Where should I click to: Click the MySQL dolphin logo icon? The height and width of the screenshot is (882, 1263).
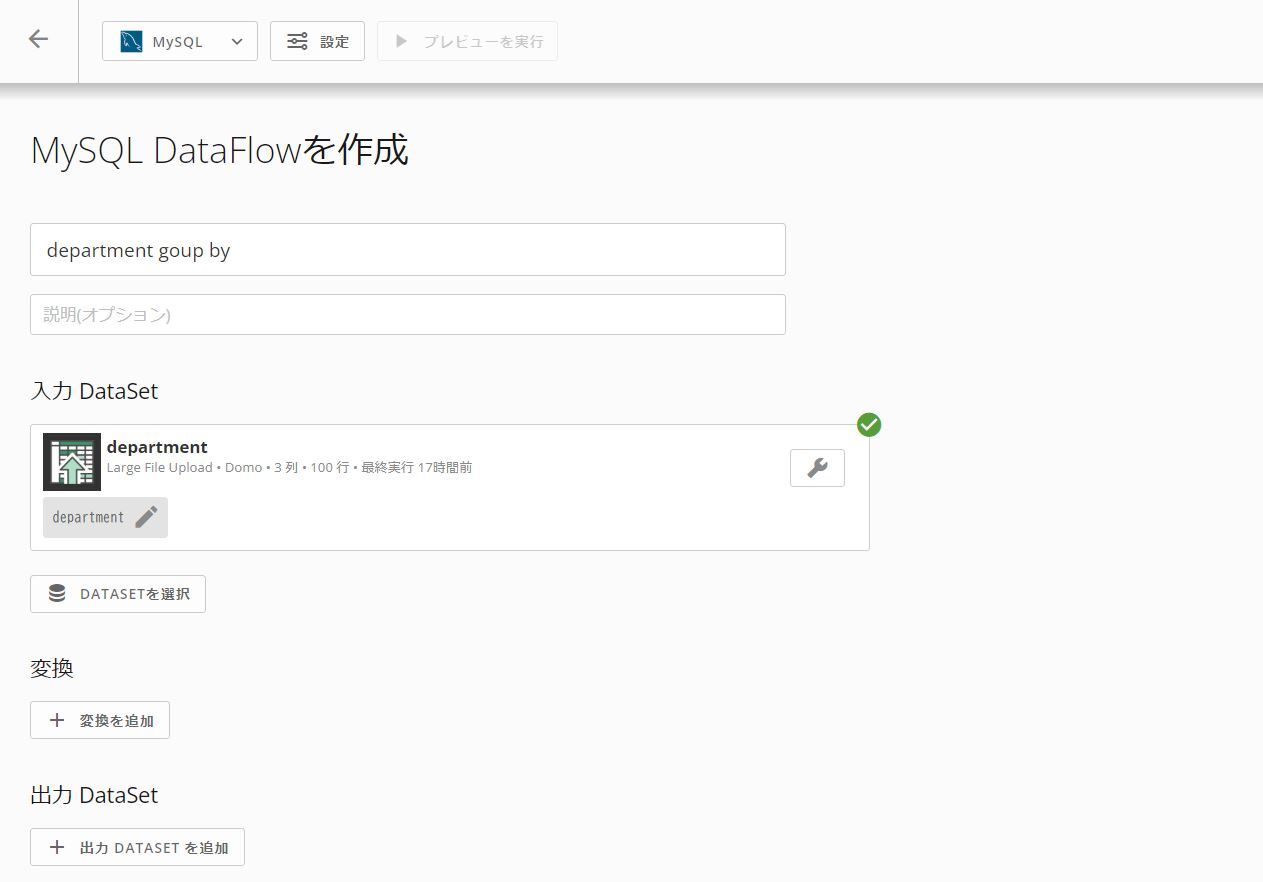pyautogui.click(x=131, y=41)
